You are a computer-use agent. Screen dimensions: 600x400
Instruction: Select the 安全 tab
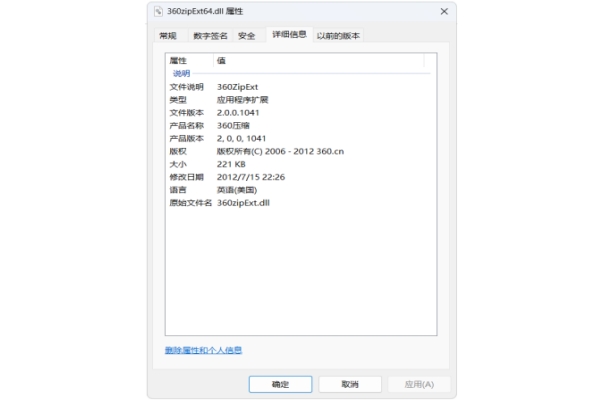246,36
